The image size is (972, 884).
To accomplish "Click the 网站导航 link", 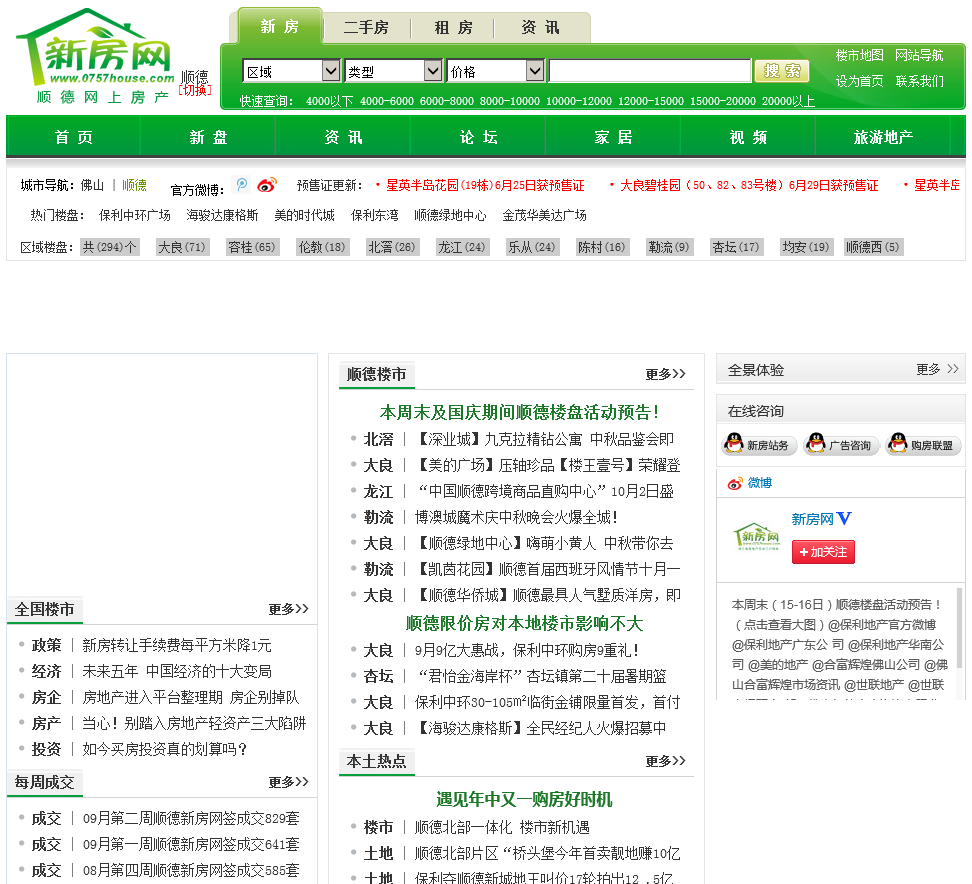I will (919, 55).
